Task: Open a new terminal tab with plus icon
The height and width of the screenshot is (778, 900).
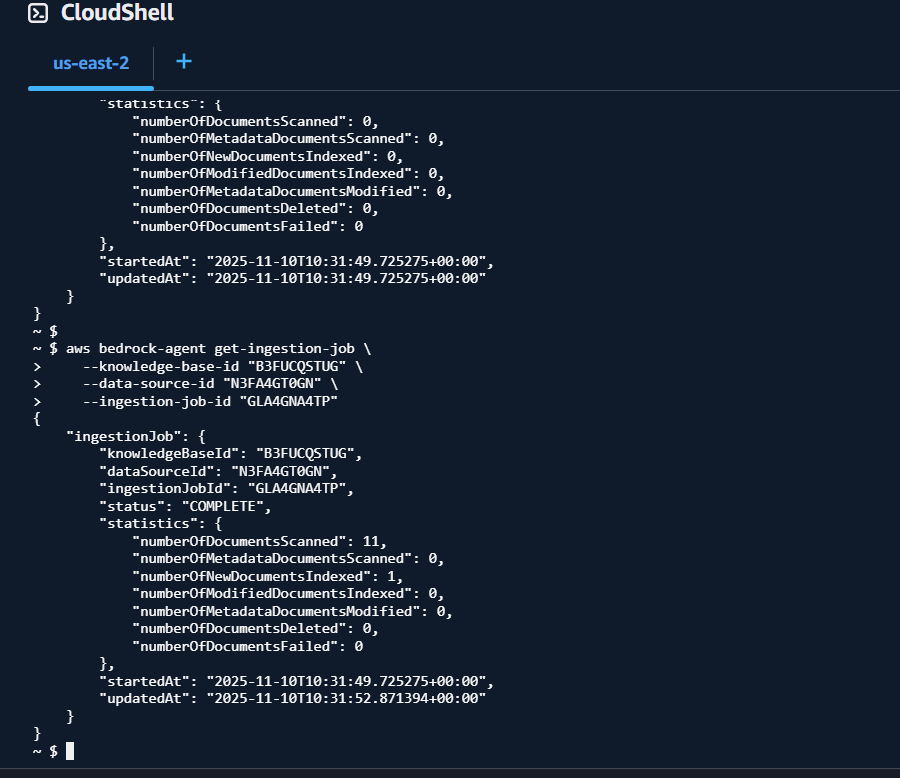Action: pos(184,61)
